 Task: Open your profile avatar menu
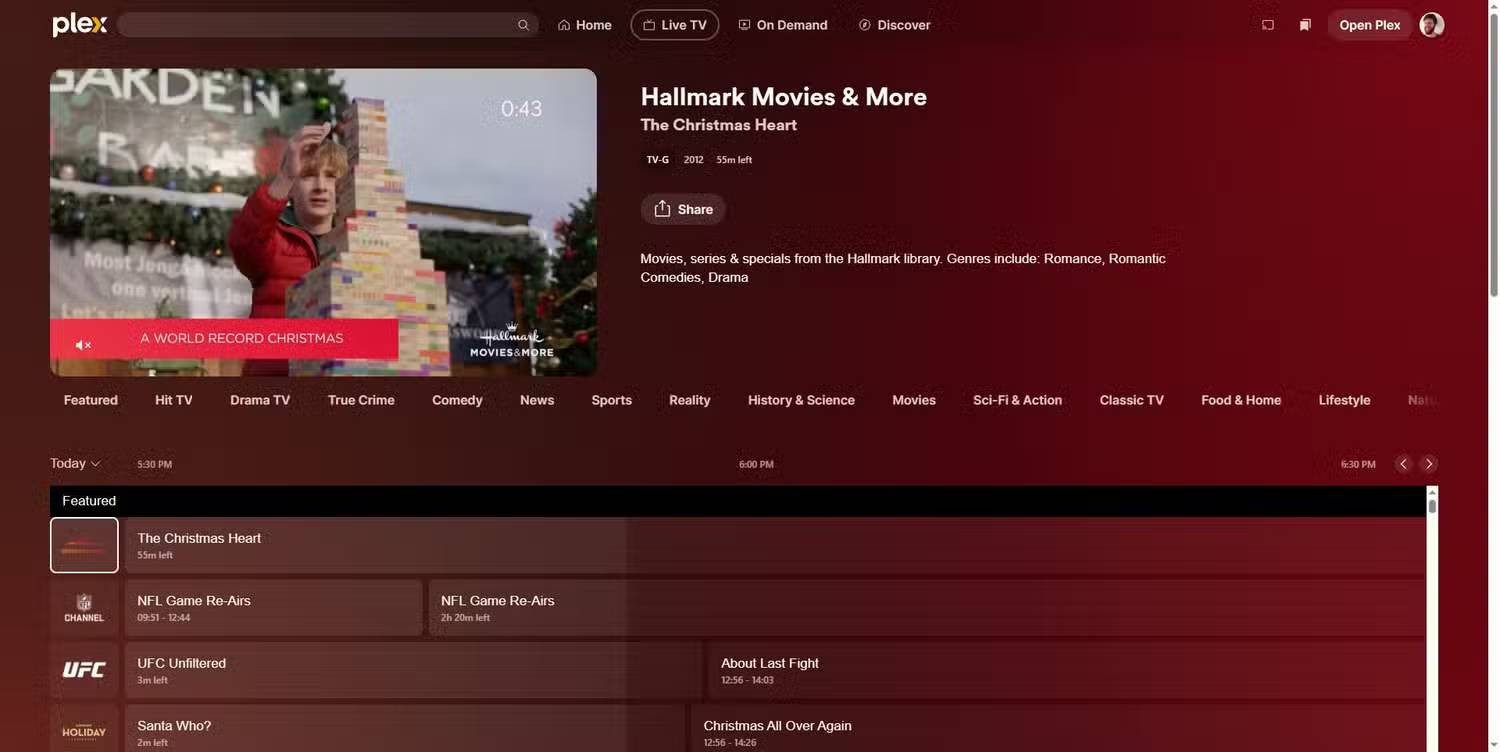pyautogui.click(x=1431, y=24)
